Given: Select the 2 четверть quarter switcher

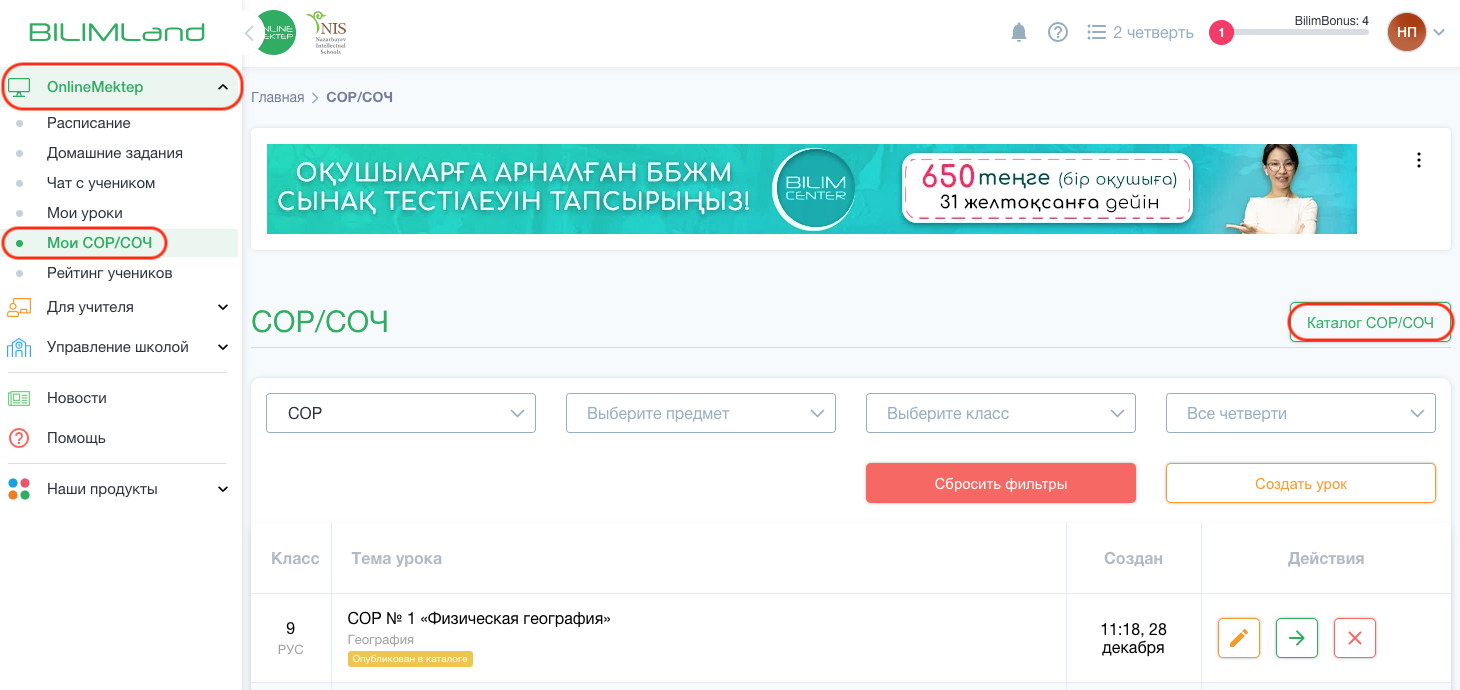Looking at the screenshot, I should (1140, 32).
